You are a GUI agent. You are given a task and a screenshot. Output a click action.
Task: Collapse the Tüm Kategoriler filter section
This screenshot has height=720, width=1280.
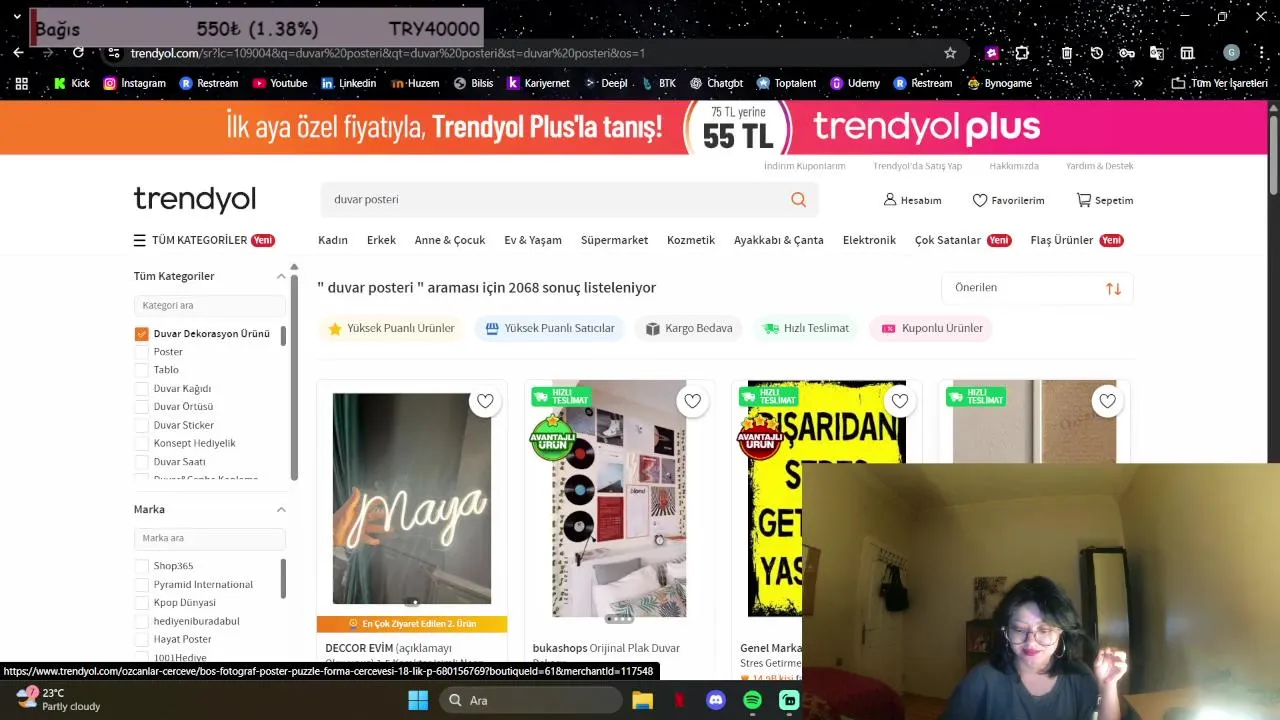coord(281,276)
